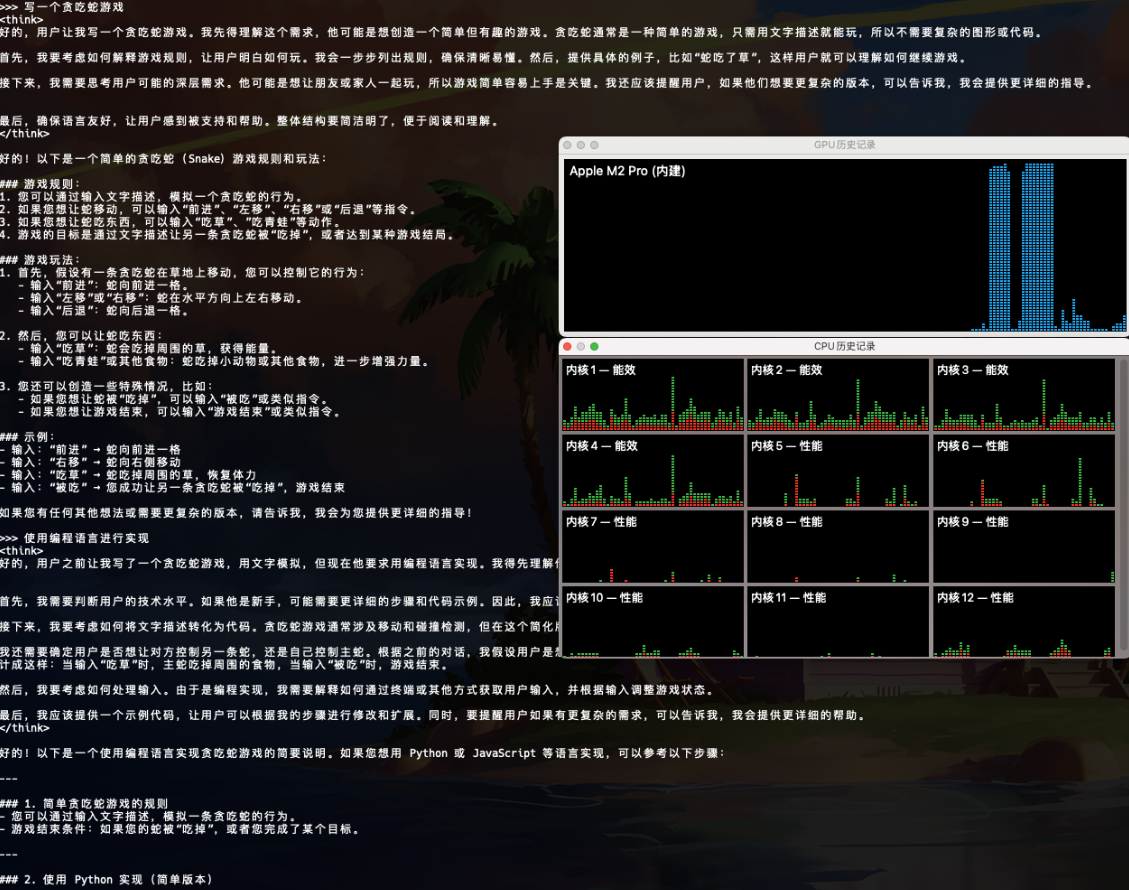Image resolution: width=1129 pixels, height=890 pixels.
Task: Select the 内核 10 — 性能 graph
Action: point(653,622)
